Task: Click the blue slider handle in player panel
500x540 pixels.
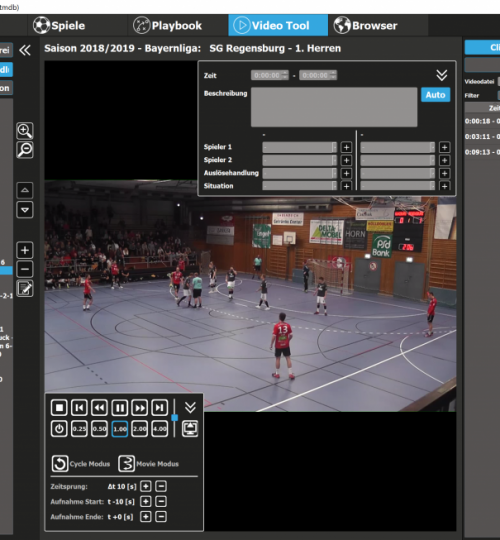Action: coord(175,417)
